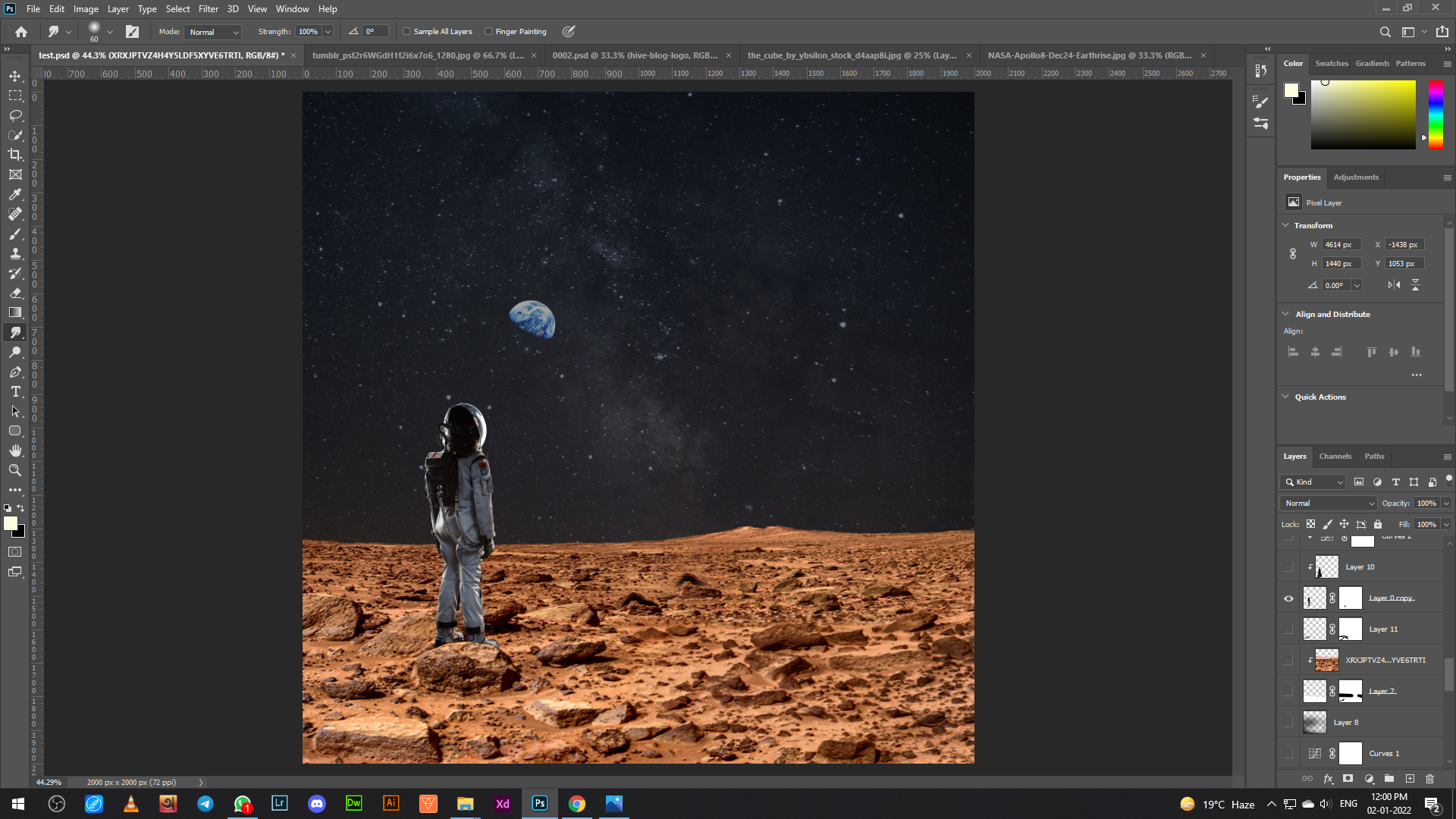Viewport: 1456px width, 819px height.
Task: Open the Strength slider dropdown
Action: click(328, 32)
